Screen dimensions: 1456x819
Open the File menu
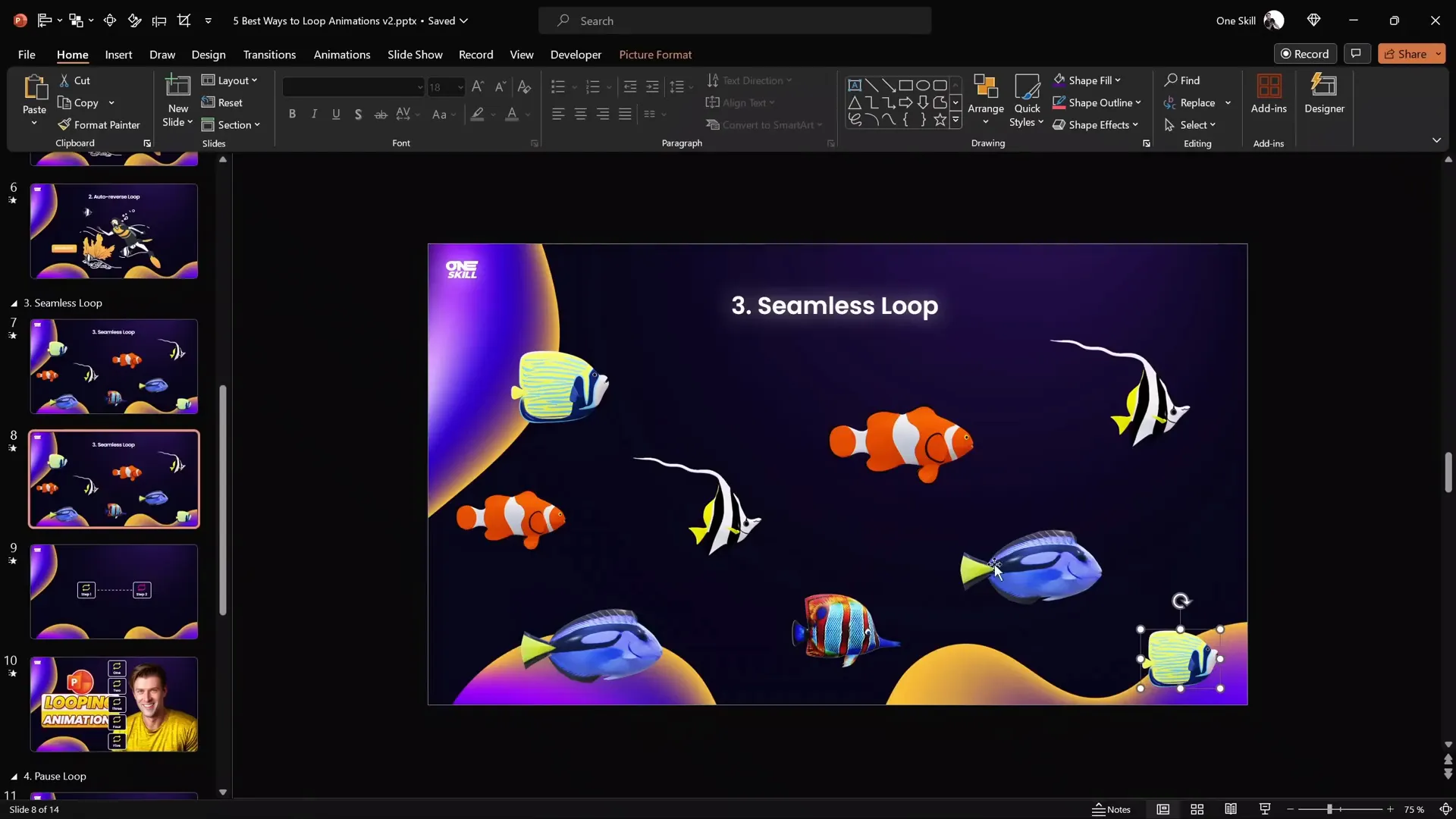click(x=27, y=55)
